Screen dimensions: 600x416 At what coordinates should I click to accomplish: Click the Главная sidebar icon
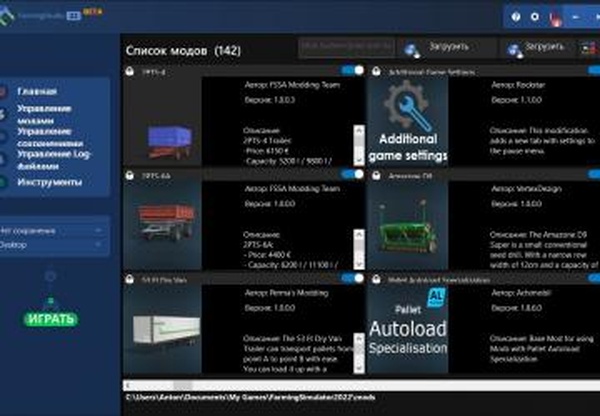[6, 91]
